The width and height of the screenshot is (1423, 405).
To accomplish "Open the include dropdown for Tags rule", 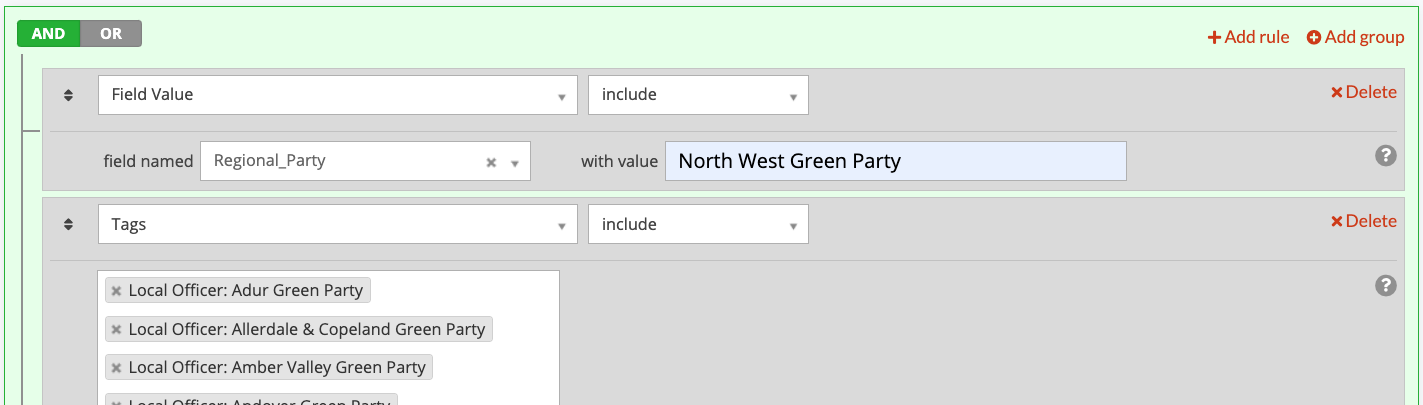I will coord(698,224).
